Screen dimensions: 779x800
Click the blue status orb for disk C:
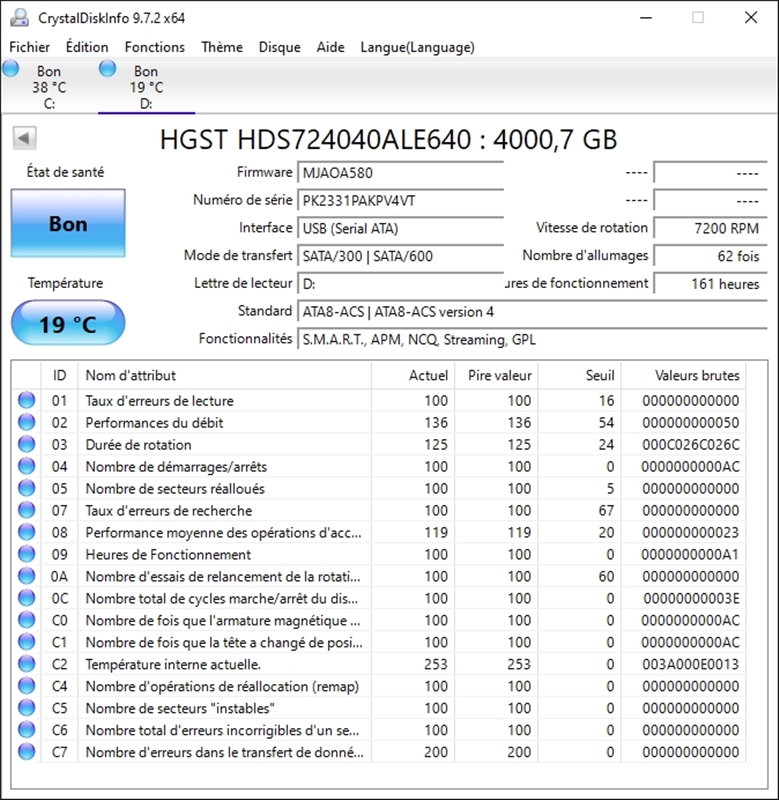10,68
